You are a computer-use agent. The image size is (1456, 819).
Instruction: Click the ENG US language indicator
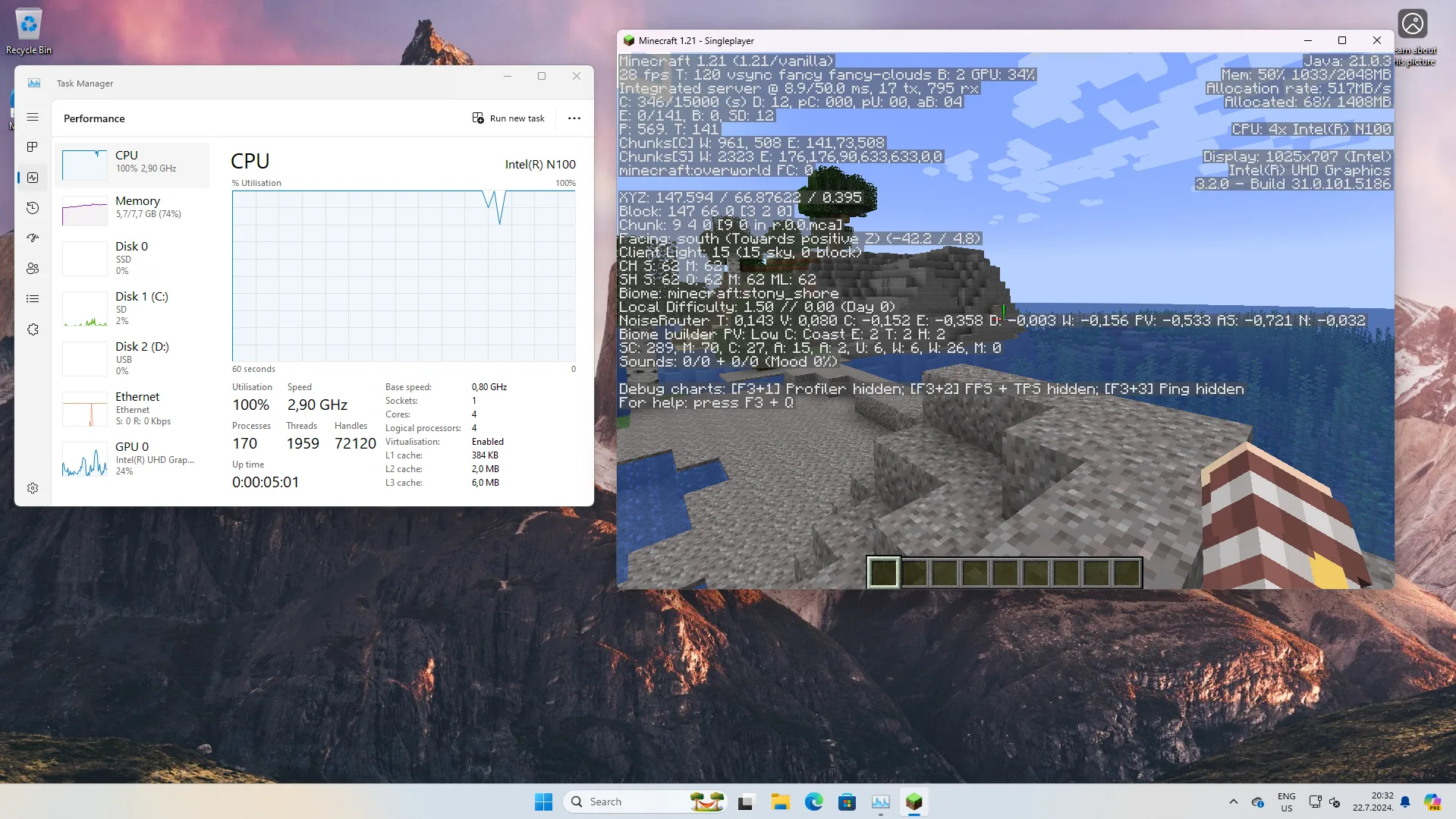[1287, 802]
